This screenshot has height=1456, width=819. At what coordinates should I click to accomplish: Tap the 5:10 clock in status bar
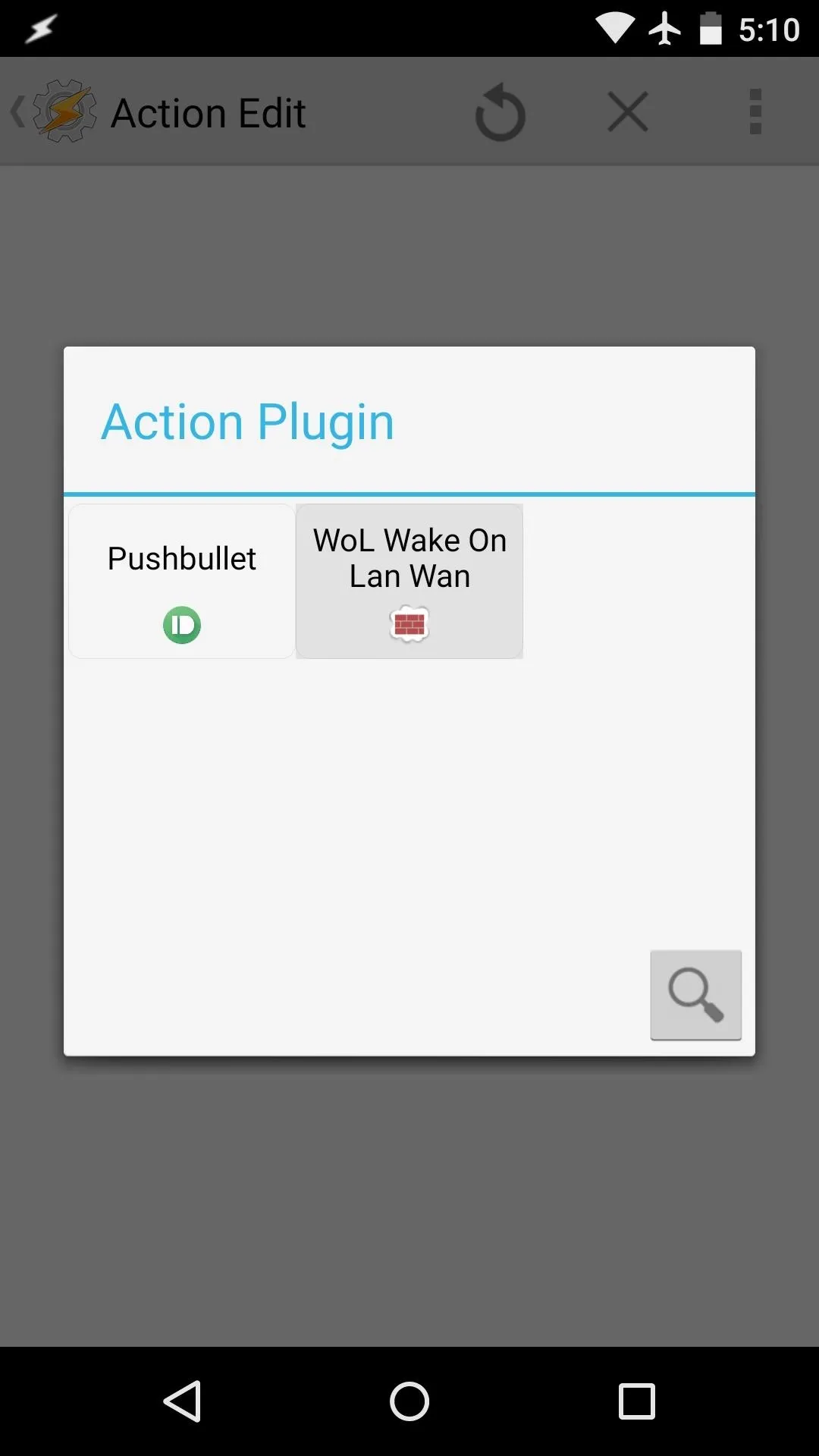(x=769, y=30)
